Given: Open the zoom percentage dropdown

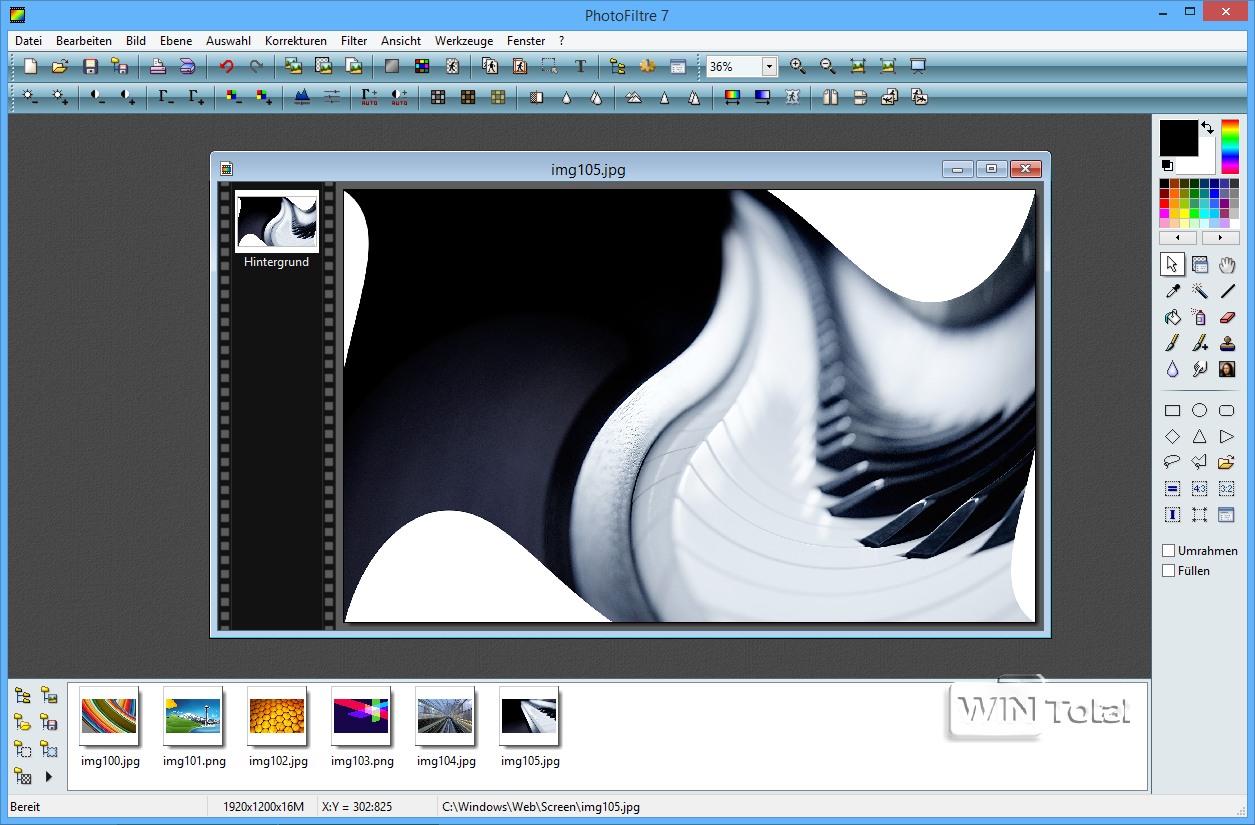Looking at the screenshot, I should tap(769, 67).
